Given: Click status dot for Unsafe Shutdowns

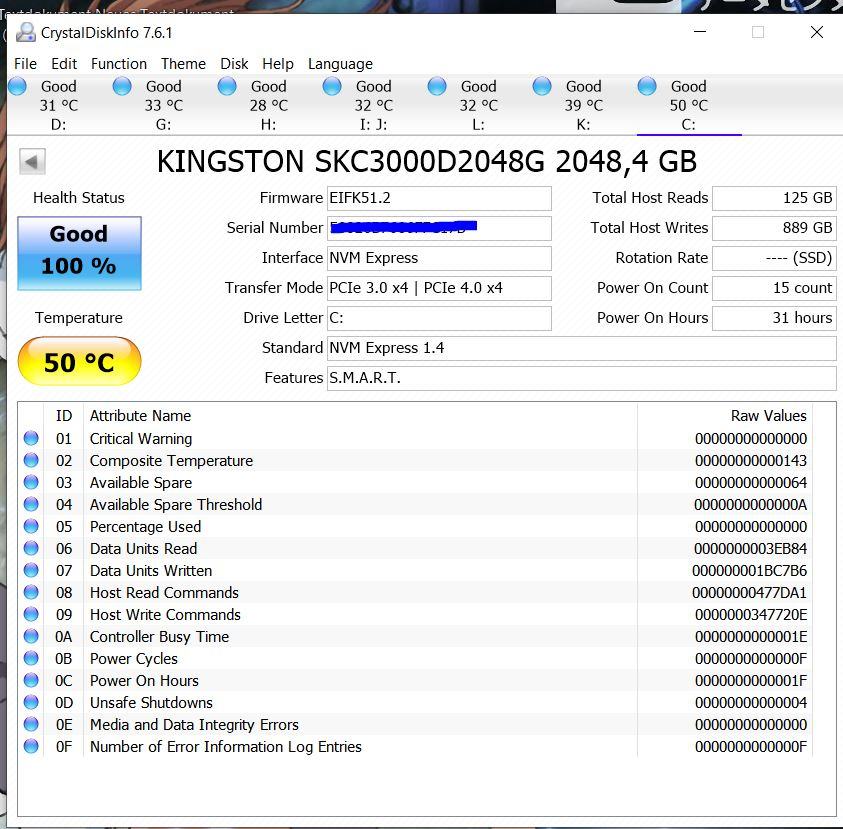Looking at the screenshot, I should tap(31, 702).
